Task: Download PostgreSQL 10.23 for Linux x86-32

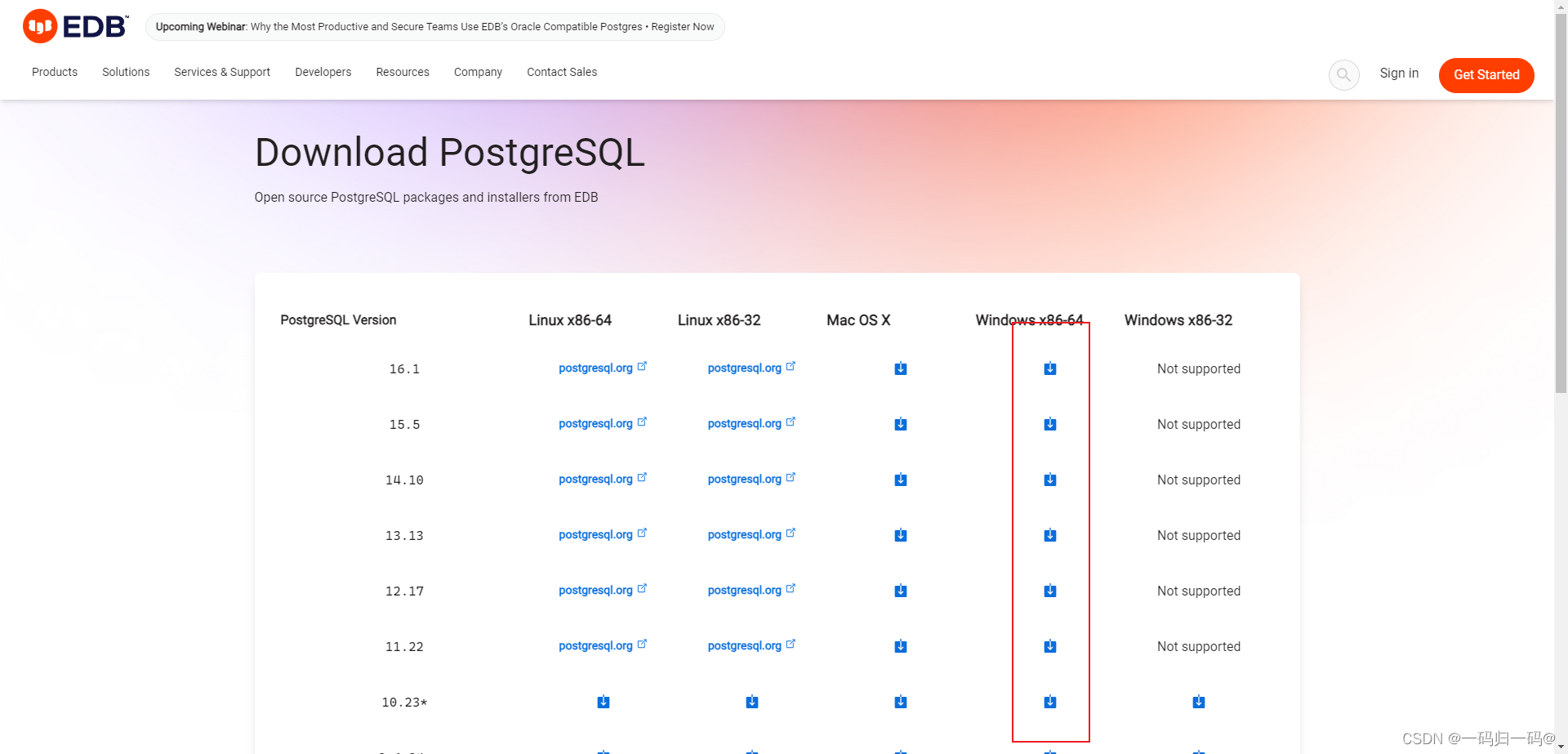Action: (x=752, y=702)
